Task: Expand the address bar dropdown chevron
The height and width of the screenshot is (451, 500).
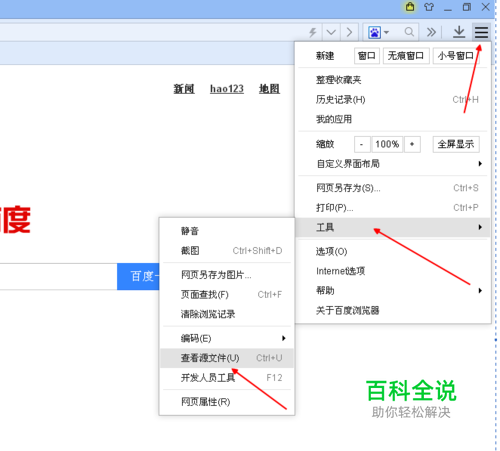Action: click(331, 32)
